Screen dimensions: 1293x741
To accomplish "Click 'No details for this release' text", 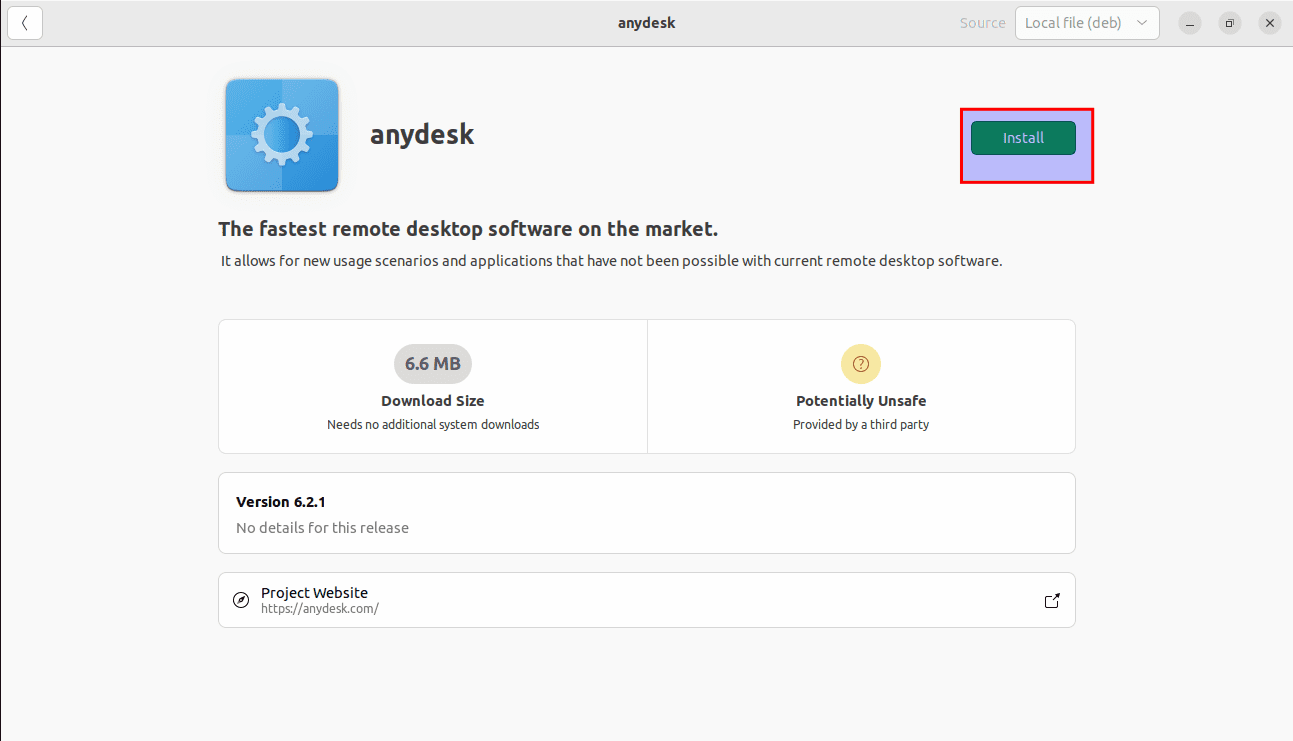I will [x=322, y=527].
